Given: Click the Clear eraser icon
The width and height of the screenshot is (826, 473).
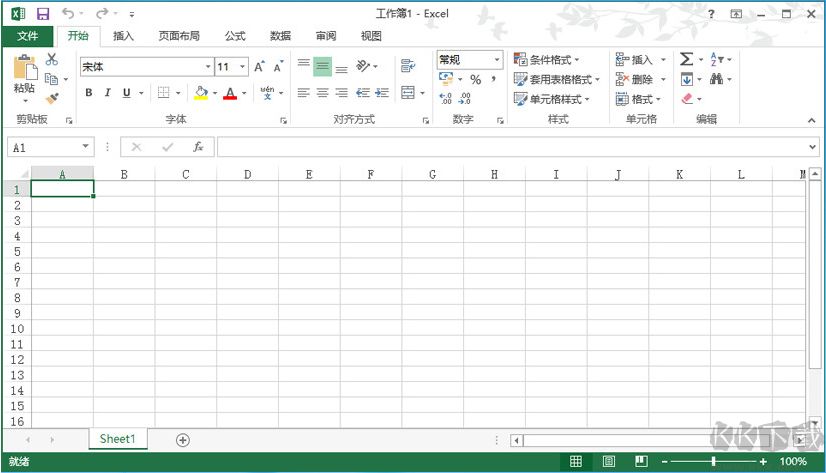Looking at the screenshot, I should point(686,98).
